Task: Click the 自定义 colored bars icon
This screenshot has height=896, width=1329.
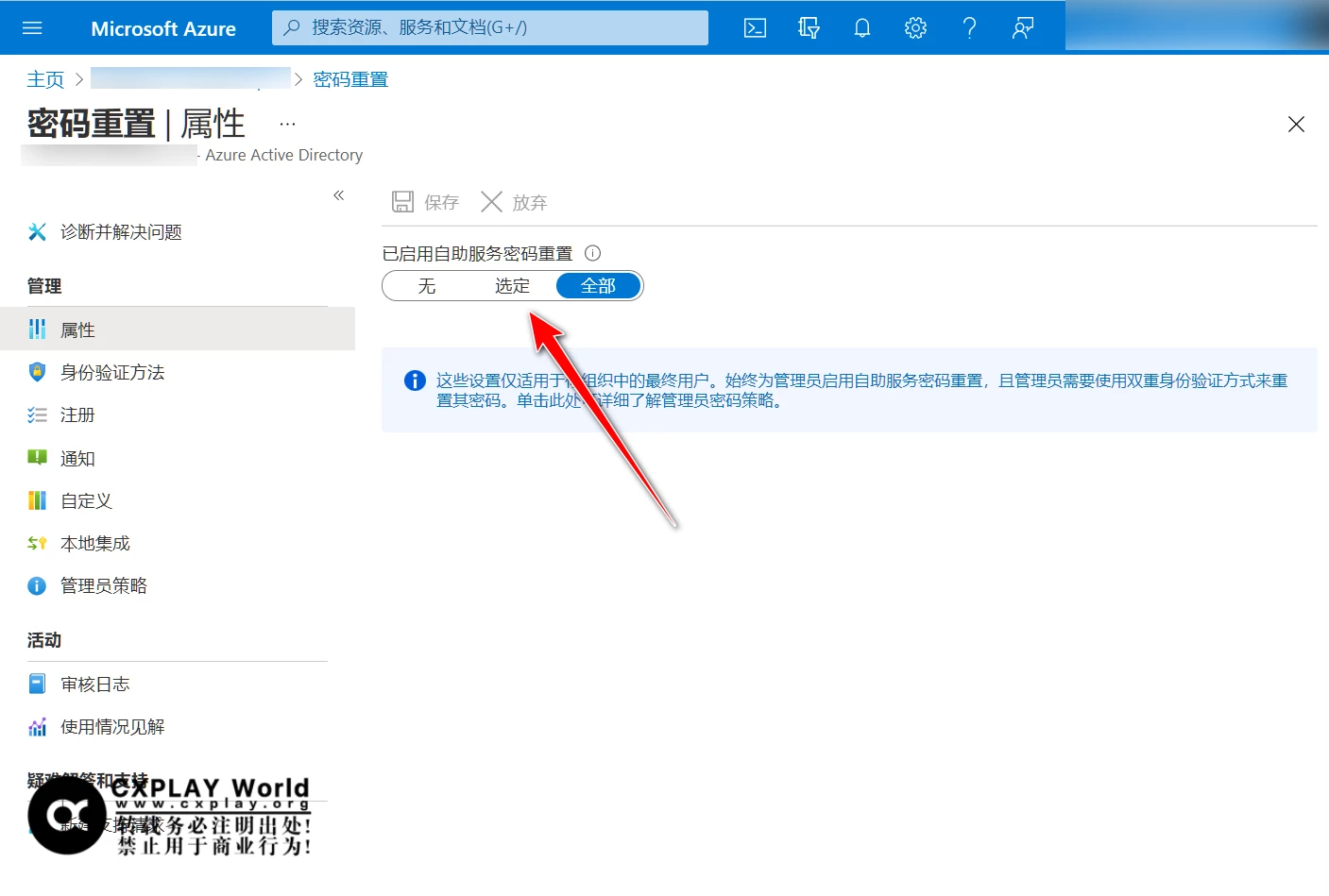Action: tap(37, 500)
